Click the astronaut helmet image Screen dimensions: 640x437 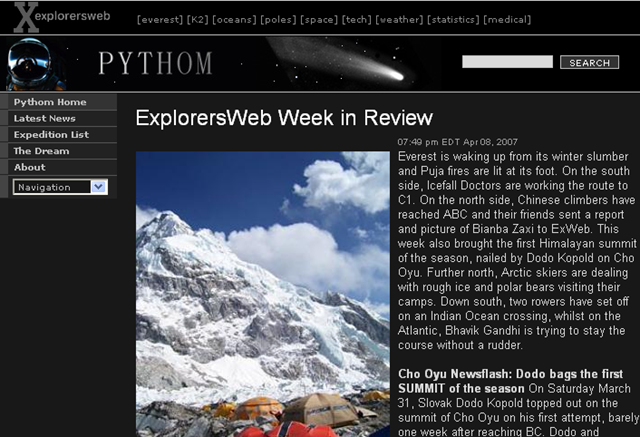tap(36, 64)
